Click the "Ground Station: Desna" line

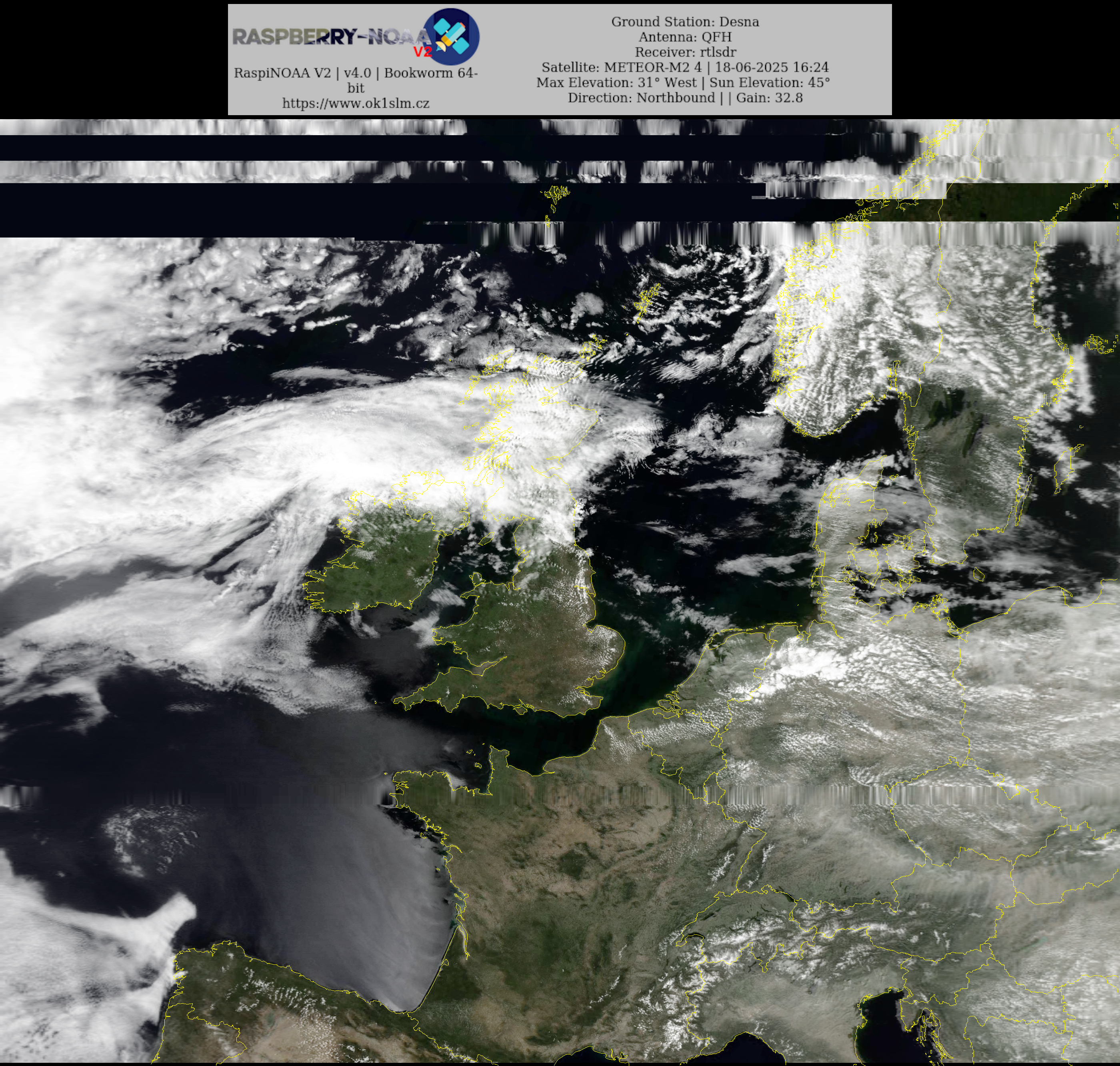click(x=685, y=22)
